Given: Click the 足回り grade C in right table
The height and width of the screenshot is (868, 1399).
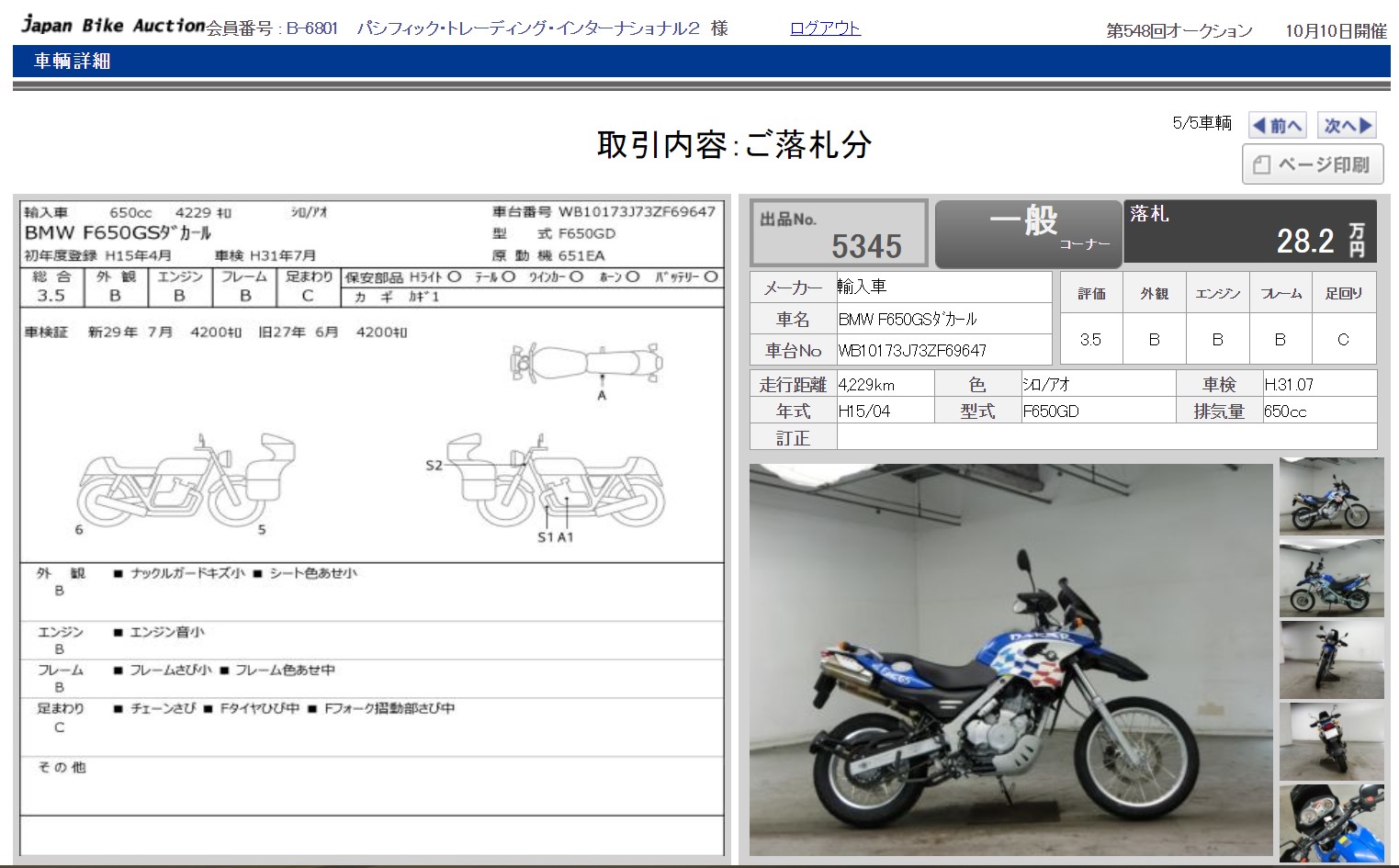Looking at the screenshot, I should click(x=1343, y=340).
